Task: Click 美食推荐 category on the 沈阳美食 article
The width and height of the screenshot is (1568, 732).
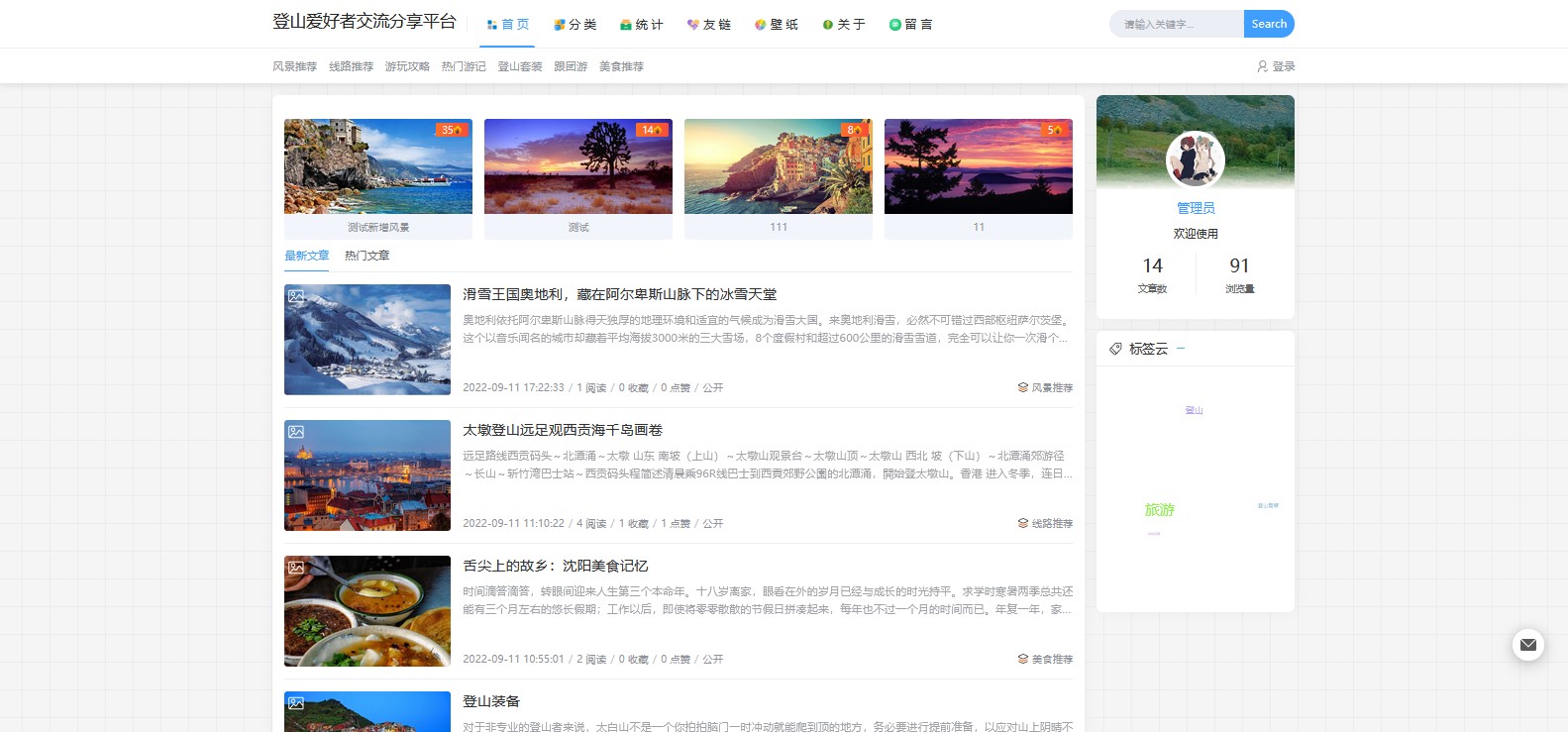Action: 1045,659
